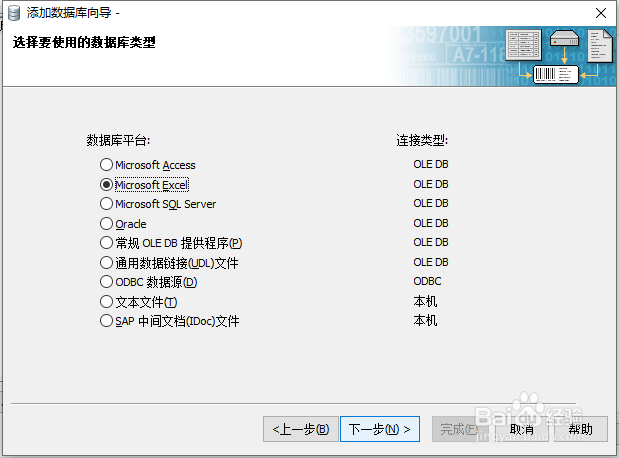
Task: Click the heading 选择要使用的数据库类型
Action: (x=84, y=42)
